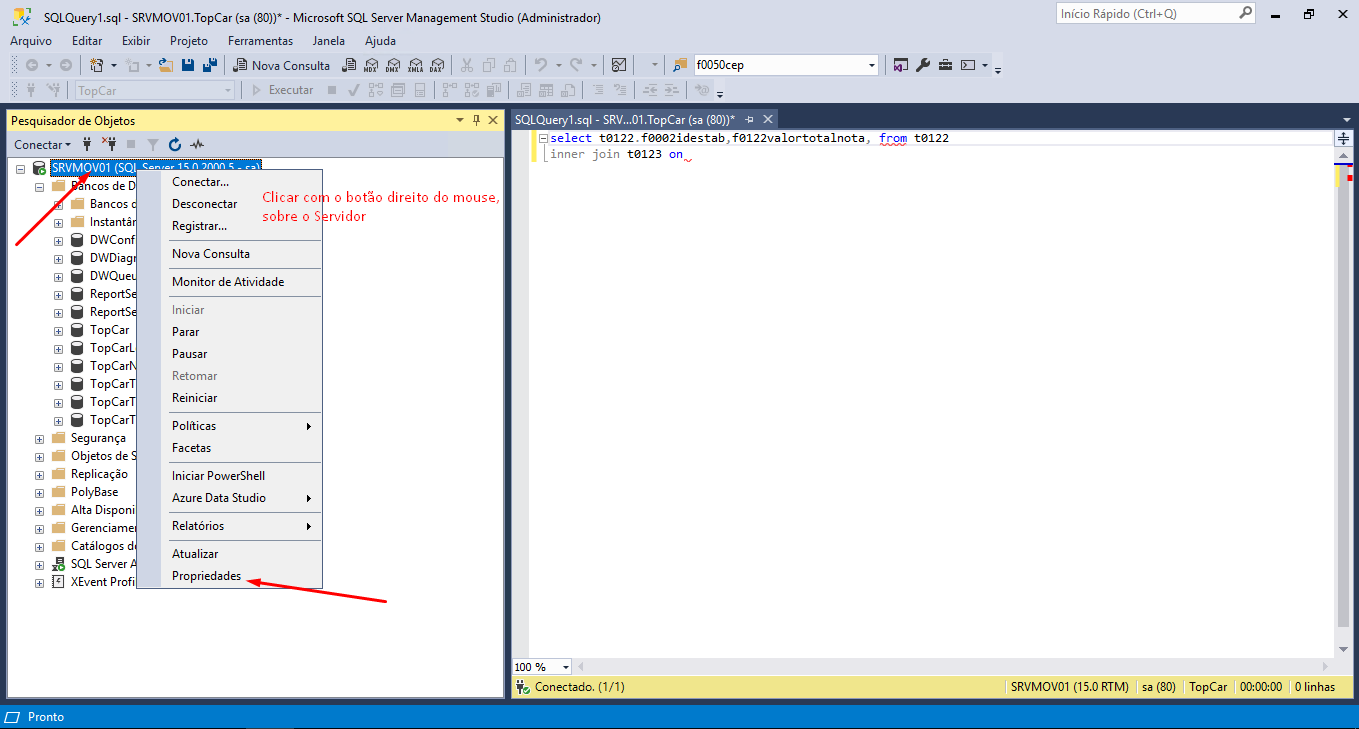Click the Command Window toolbar icon
The height and width of the screenshot is (729, 1359).
[967, 65]
